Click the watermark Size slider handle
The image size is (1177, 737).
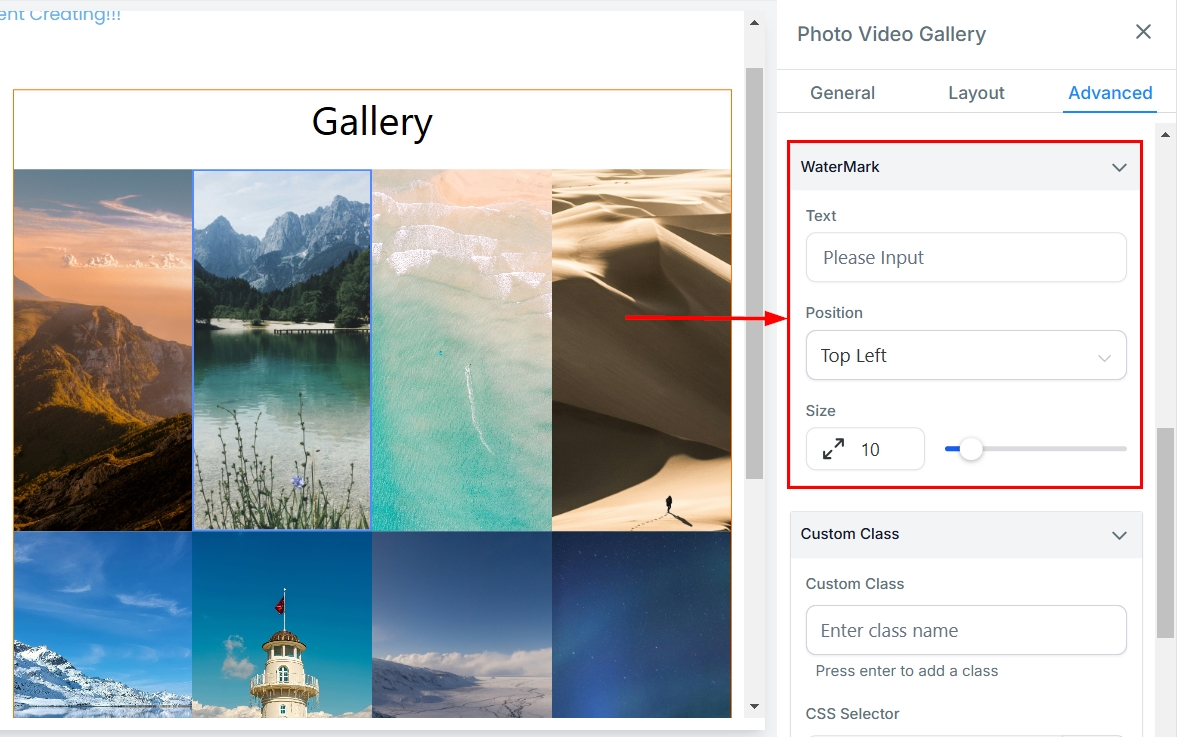pyautogui.click(x=971, y=449)
